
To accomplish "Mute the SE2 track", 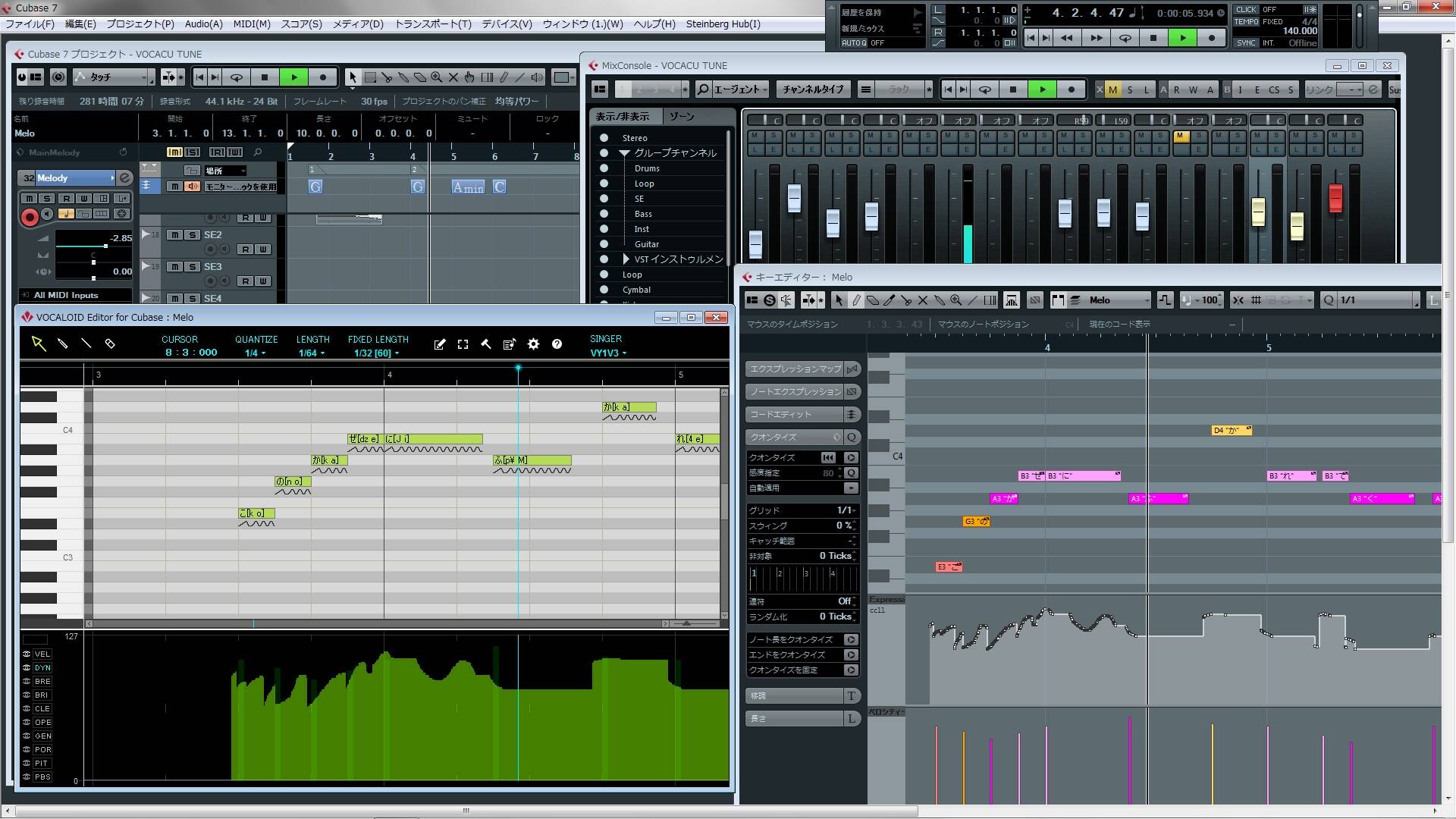I will tap(175, 235).
